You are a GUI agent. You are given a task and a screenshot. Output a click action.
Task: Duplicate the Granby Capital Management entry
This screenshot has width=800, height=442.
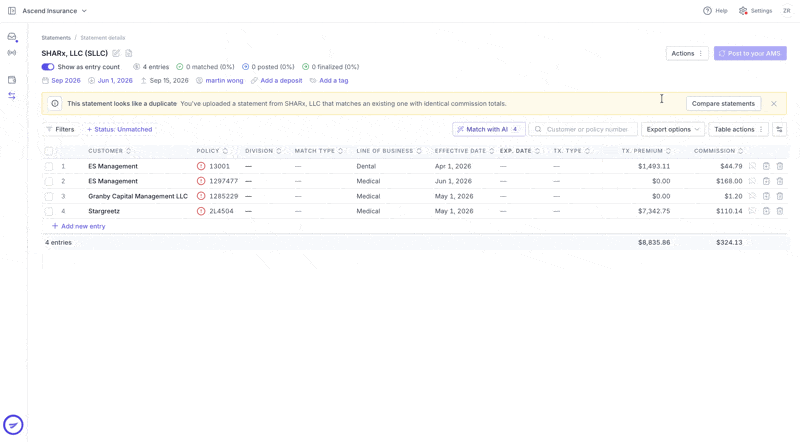(766, 196)
